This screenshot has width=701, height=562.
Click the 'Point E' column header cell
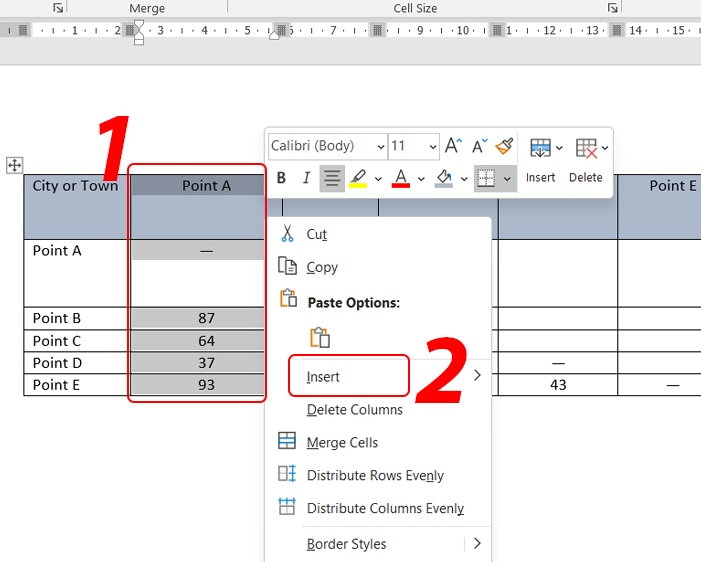659,207
